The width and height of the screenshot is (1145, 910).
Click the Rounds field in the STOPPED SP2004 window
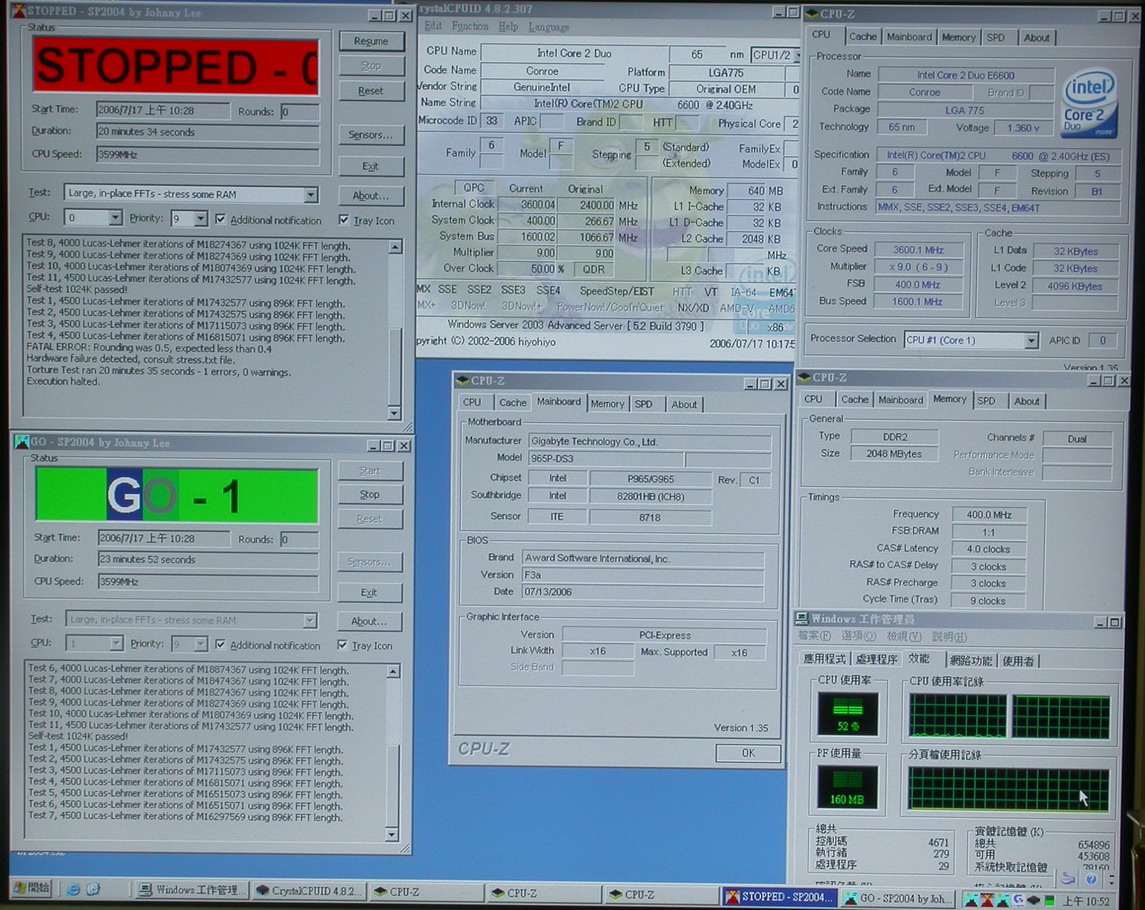click(299, 112)
